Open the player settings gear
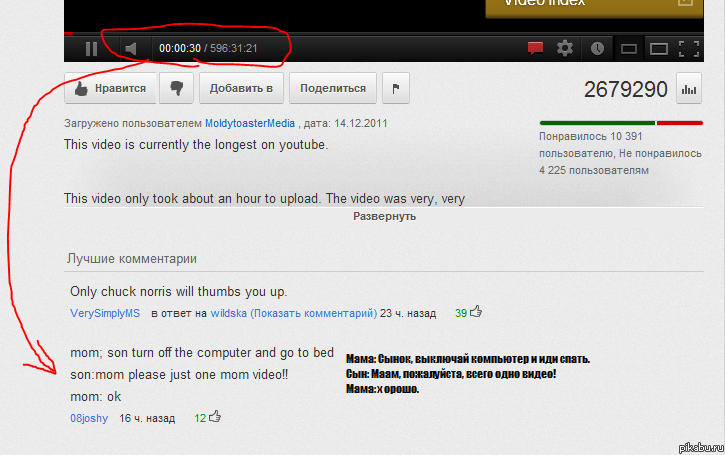 565,48
